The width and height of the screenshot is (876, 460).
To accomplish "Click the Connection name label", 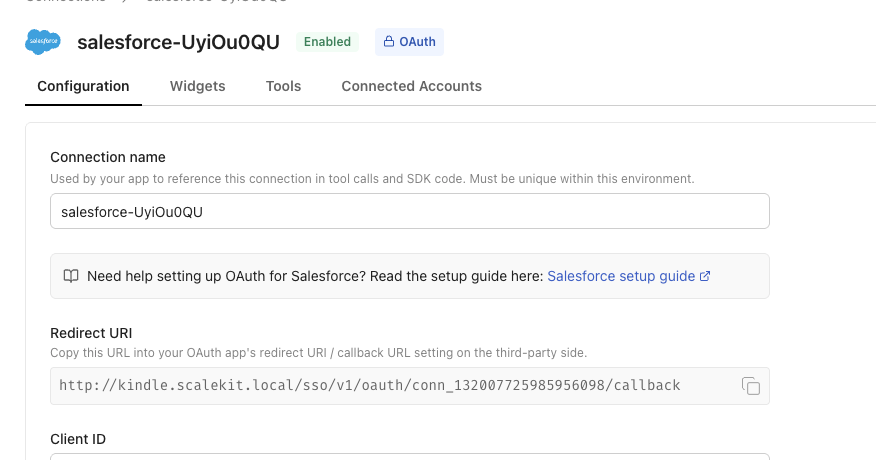I will click(108, 157).
